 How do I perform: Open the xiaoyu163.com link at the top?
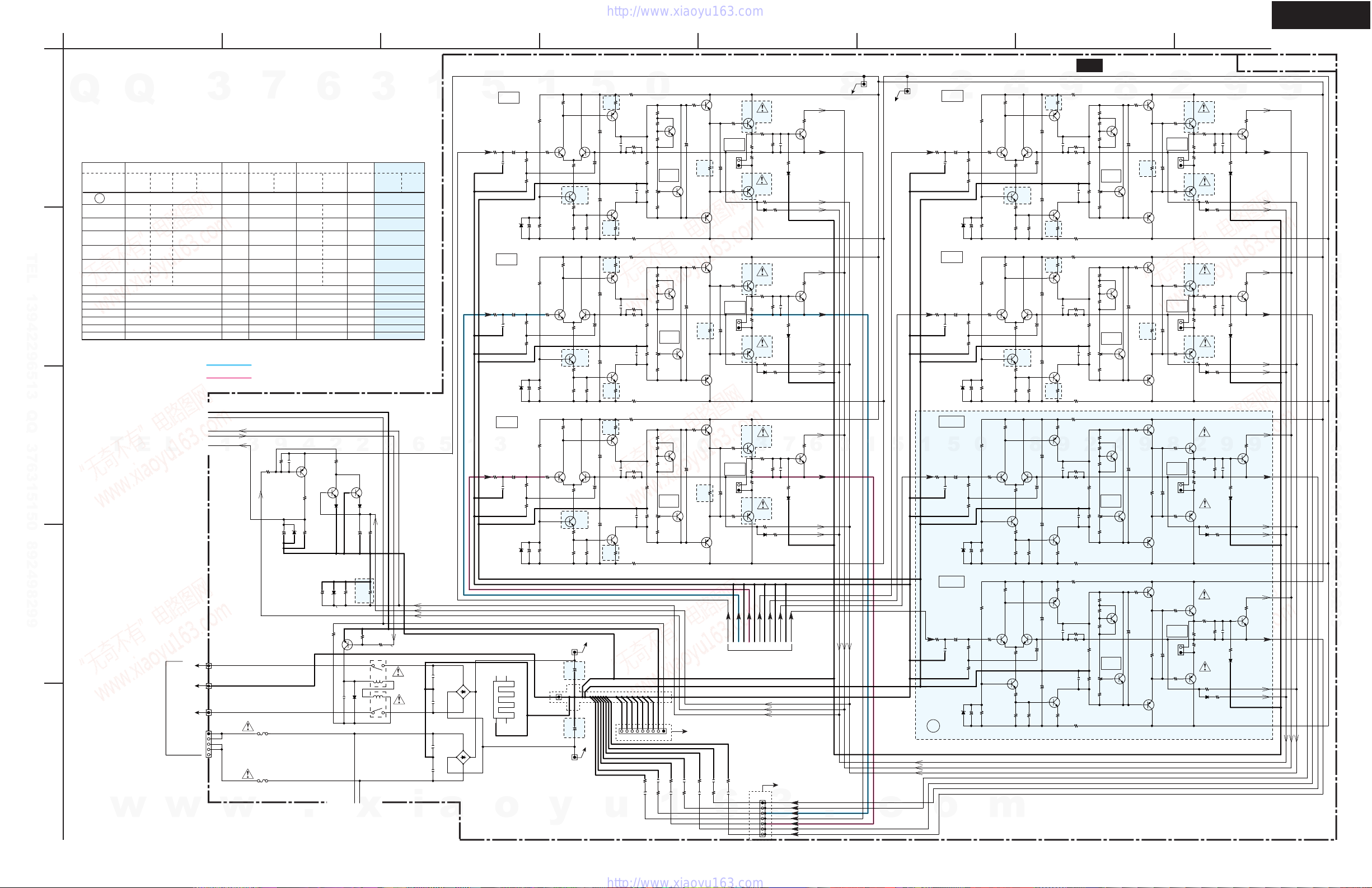click(x=685, y=12)
